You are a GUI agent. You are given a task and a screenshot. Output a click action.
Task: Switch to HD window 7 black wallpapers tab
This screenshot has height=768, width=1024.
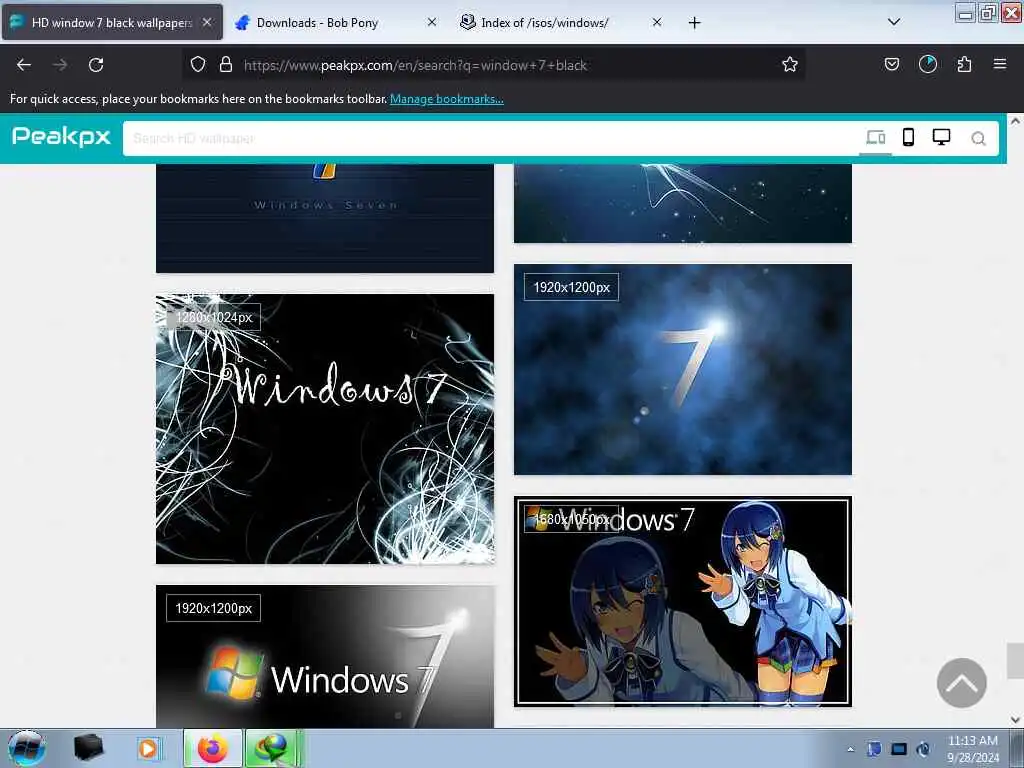[112, 22]
